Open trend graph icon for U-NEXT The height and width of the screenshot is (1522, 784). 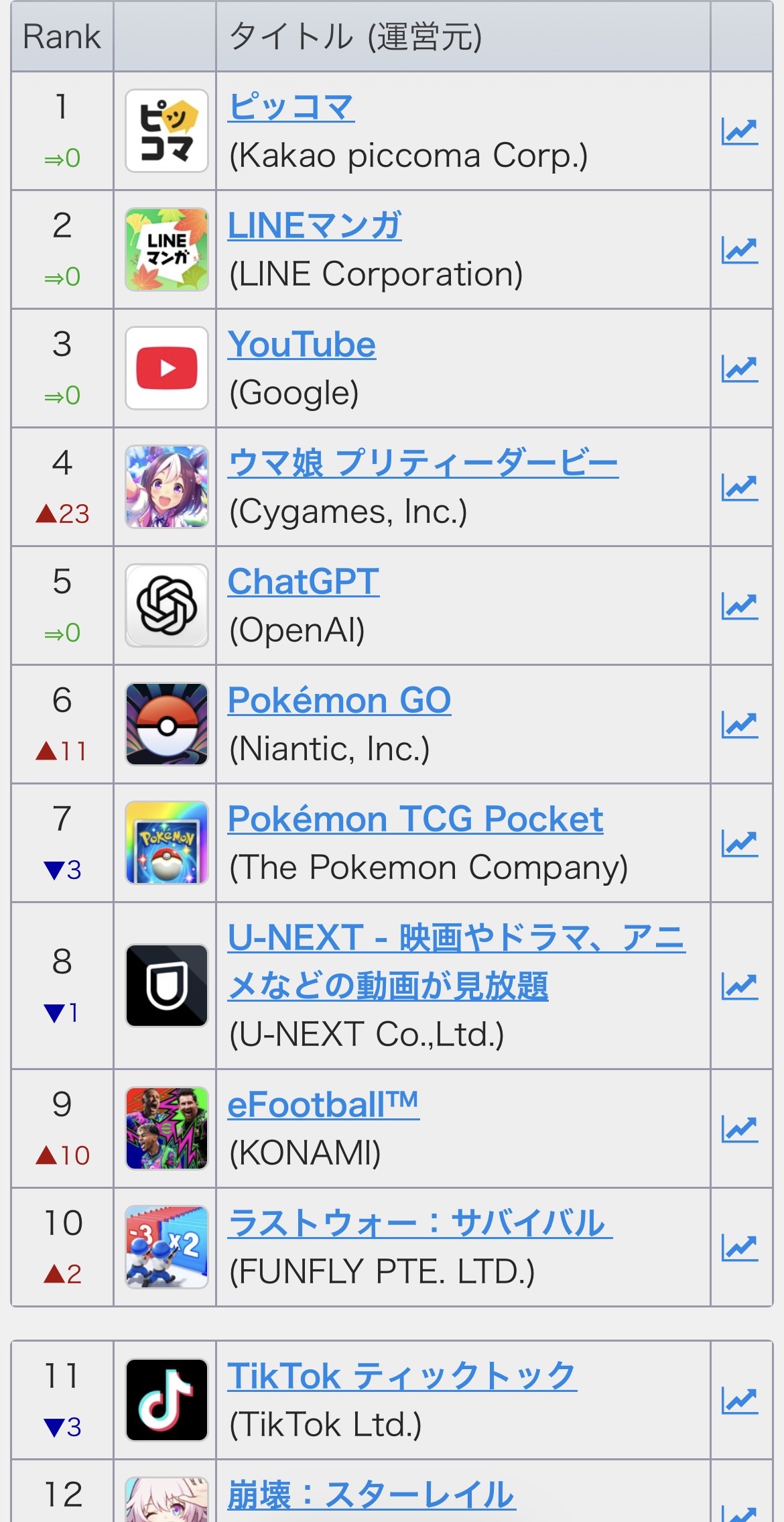click(740, 986)
